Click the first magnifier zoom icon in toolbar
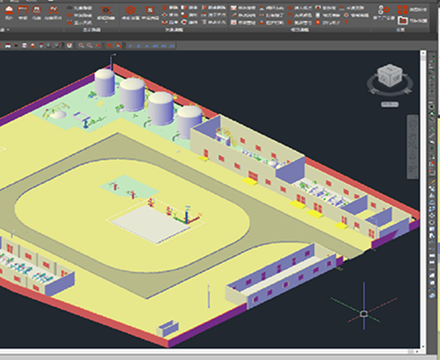Viewport: 440px width, 360px height. [81, 45]
